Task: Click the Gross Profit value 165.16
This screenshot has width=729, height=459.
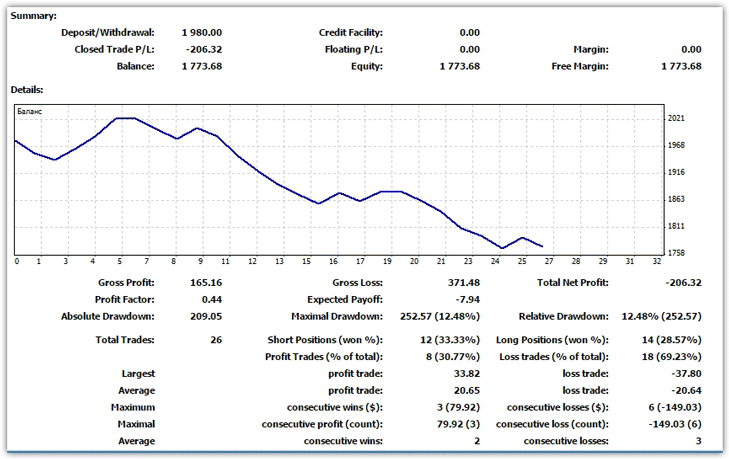Action: [x=206, y=283]
